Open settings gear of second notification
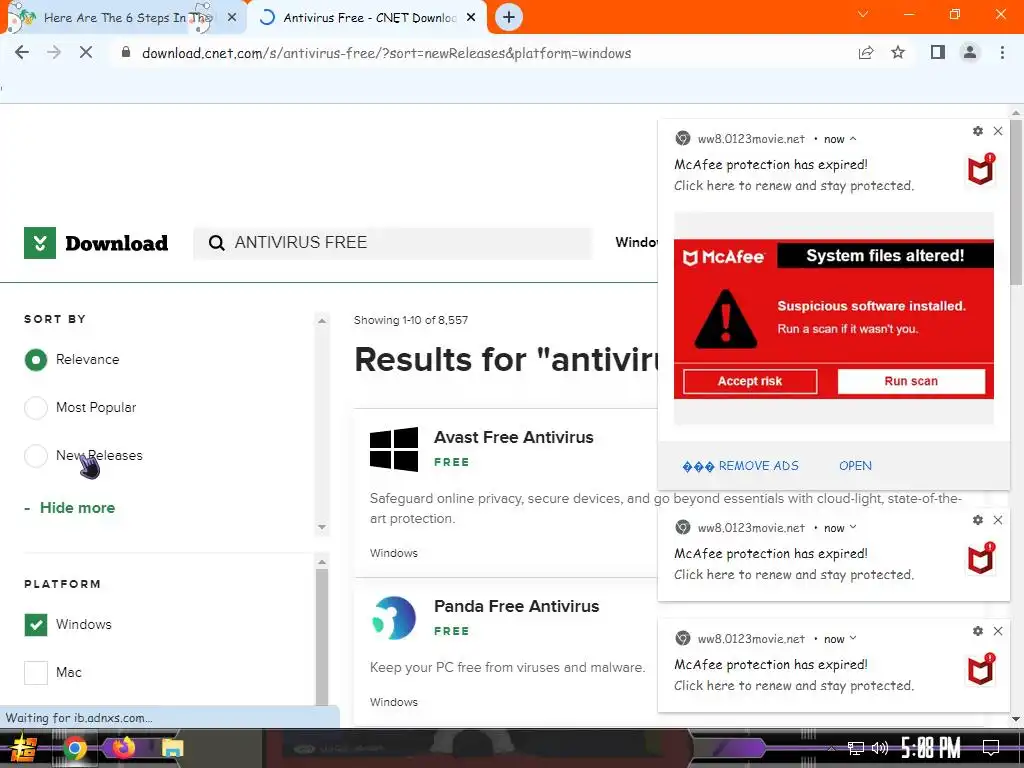 click(978, 520)
